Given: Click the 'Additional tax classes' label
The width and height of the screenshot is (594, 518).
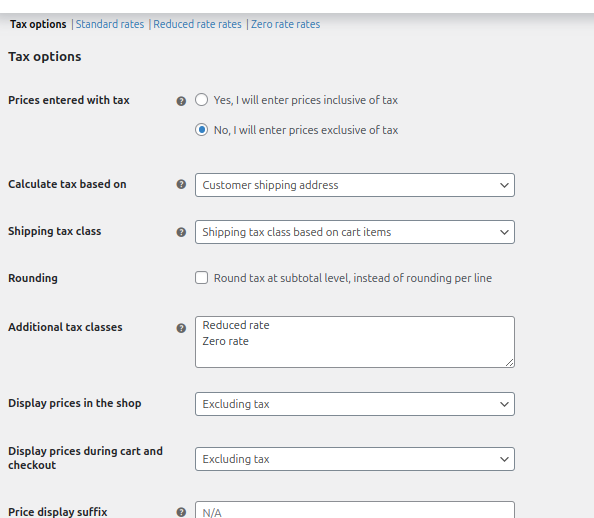Looking at the screenshot, I should pos(65,327).
